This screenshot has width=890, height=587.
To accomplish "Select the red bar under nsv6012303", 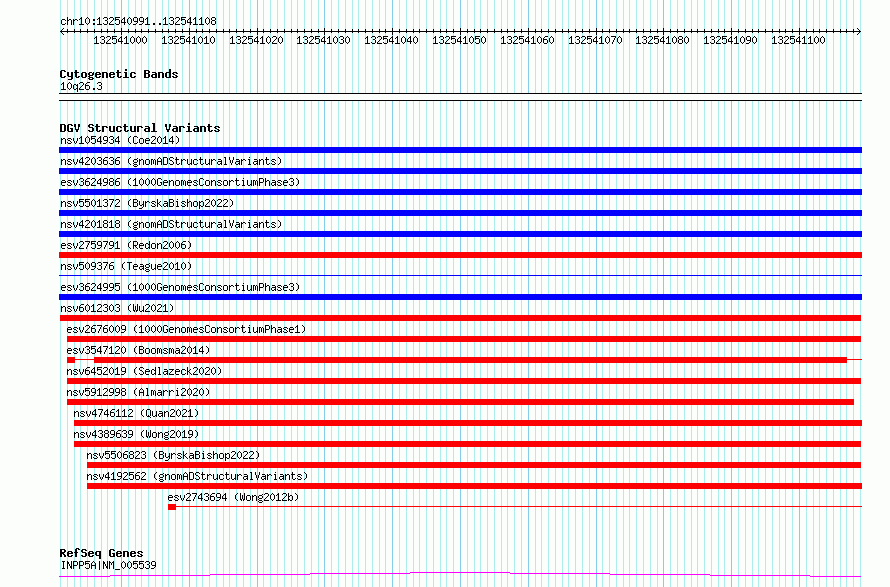I will 460,318.
